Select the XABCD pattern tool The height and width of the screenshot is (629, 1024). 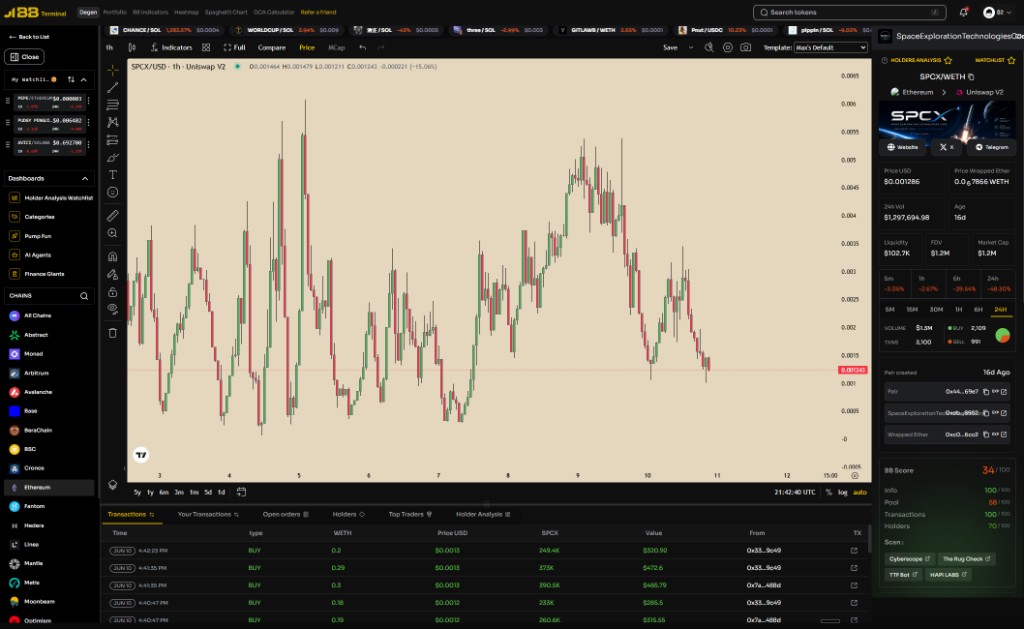(x=112, y=122)
